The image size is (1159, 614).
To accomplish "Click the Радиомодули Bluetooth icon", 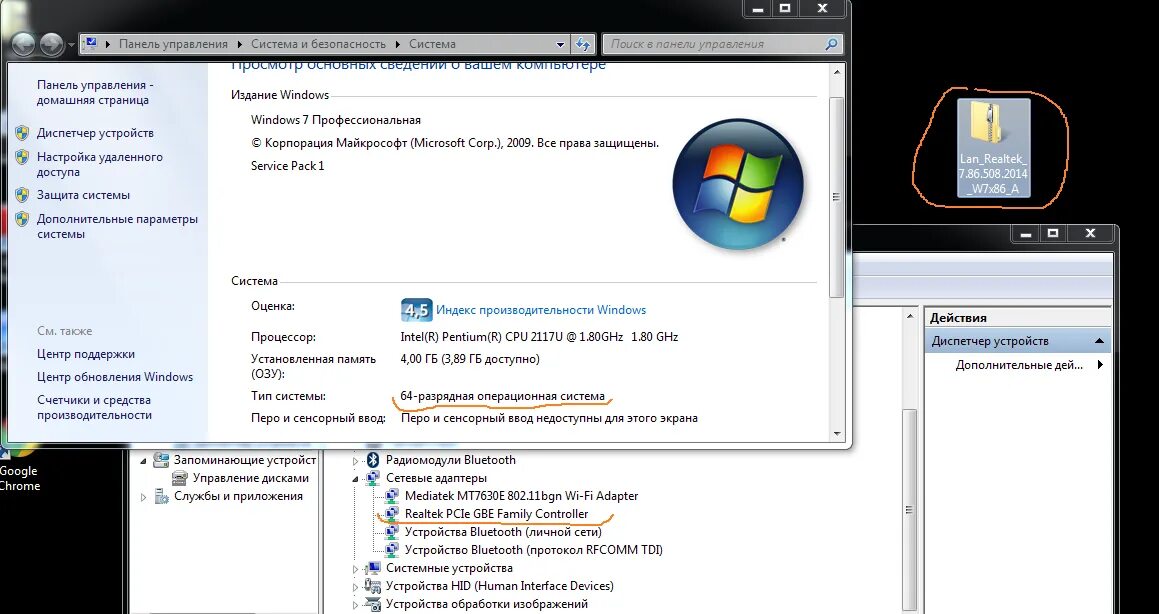I will (x=373, y=460).
